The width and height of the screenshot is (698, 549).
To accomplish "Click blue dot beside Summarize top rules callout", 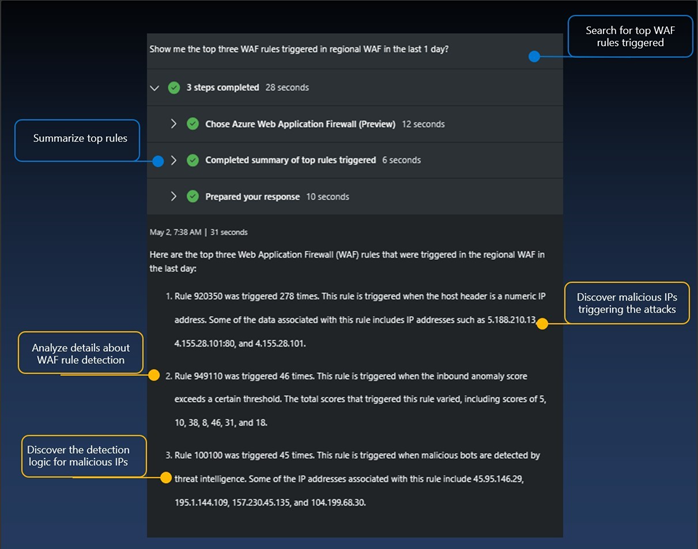I will 158,161.
